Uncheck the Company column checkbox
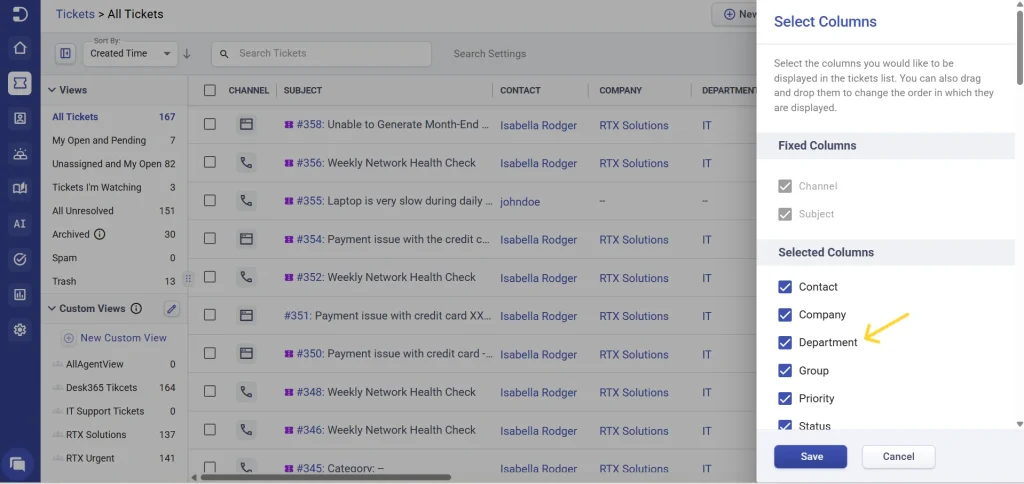The width and height of the screenshot is (1024, 484). pos(785,315)
